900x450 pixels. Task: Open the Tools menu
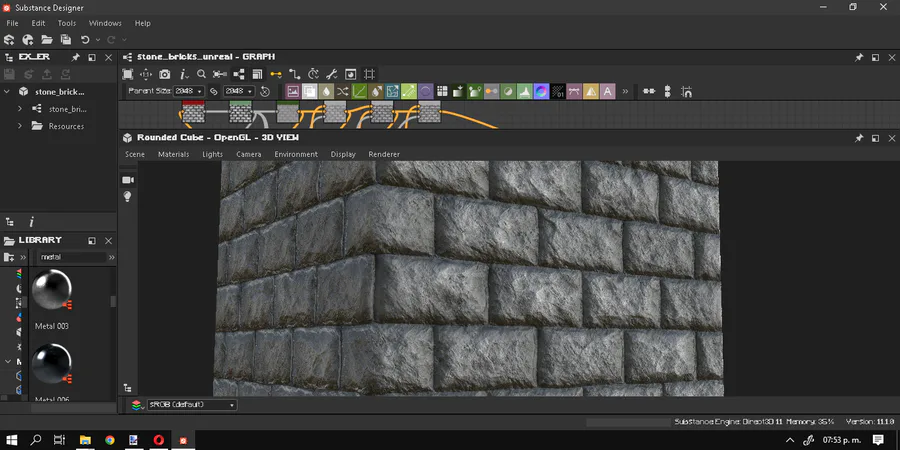click(67, 23)
